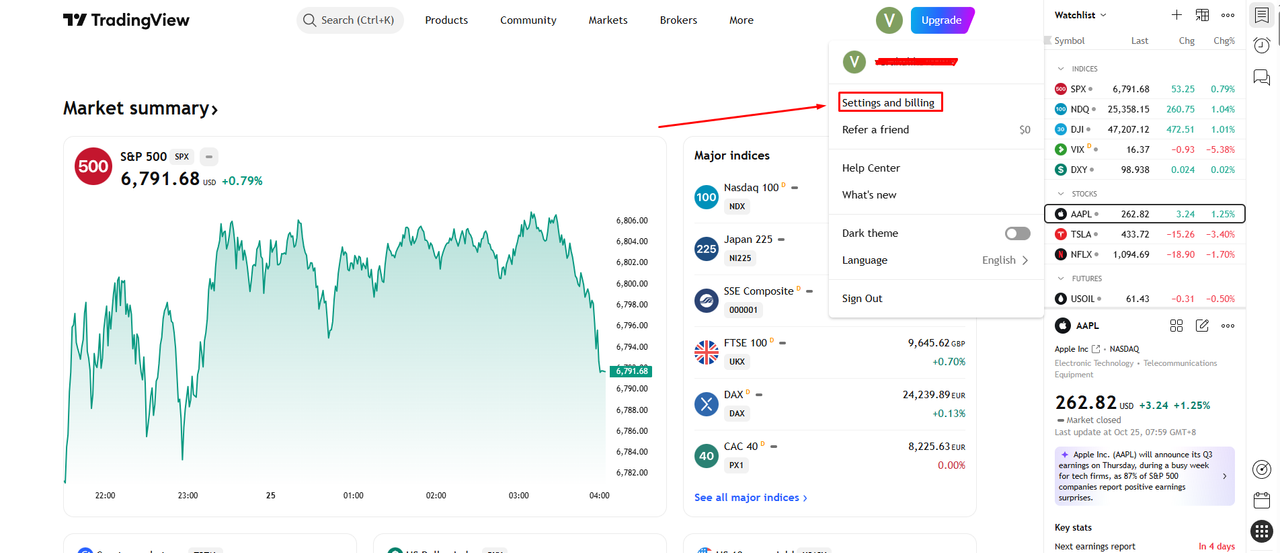Click the note edit icon in AAPL details
This screenshot has width=1280, height=553.
coord(1202,326)
